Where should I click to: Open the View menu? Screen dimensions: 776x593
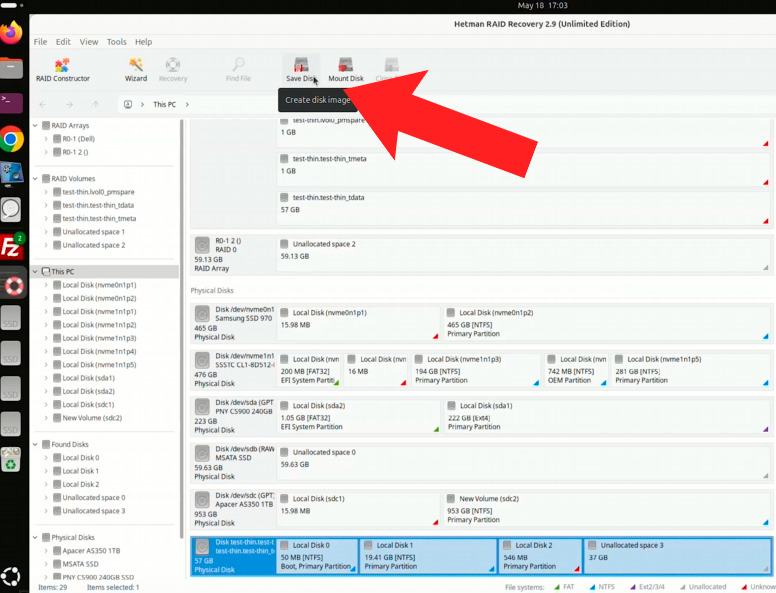click(x=89, y=42)
